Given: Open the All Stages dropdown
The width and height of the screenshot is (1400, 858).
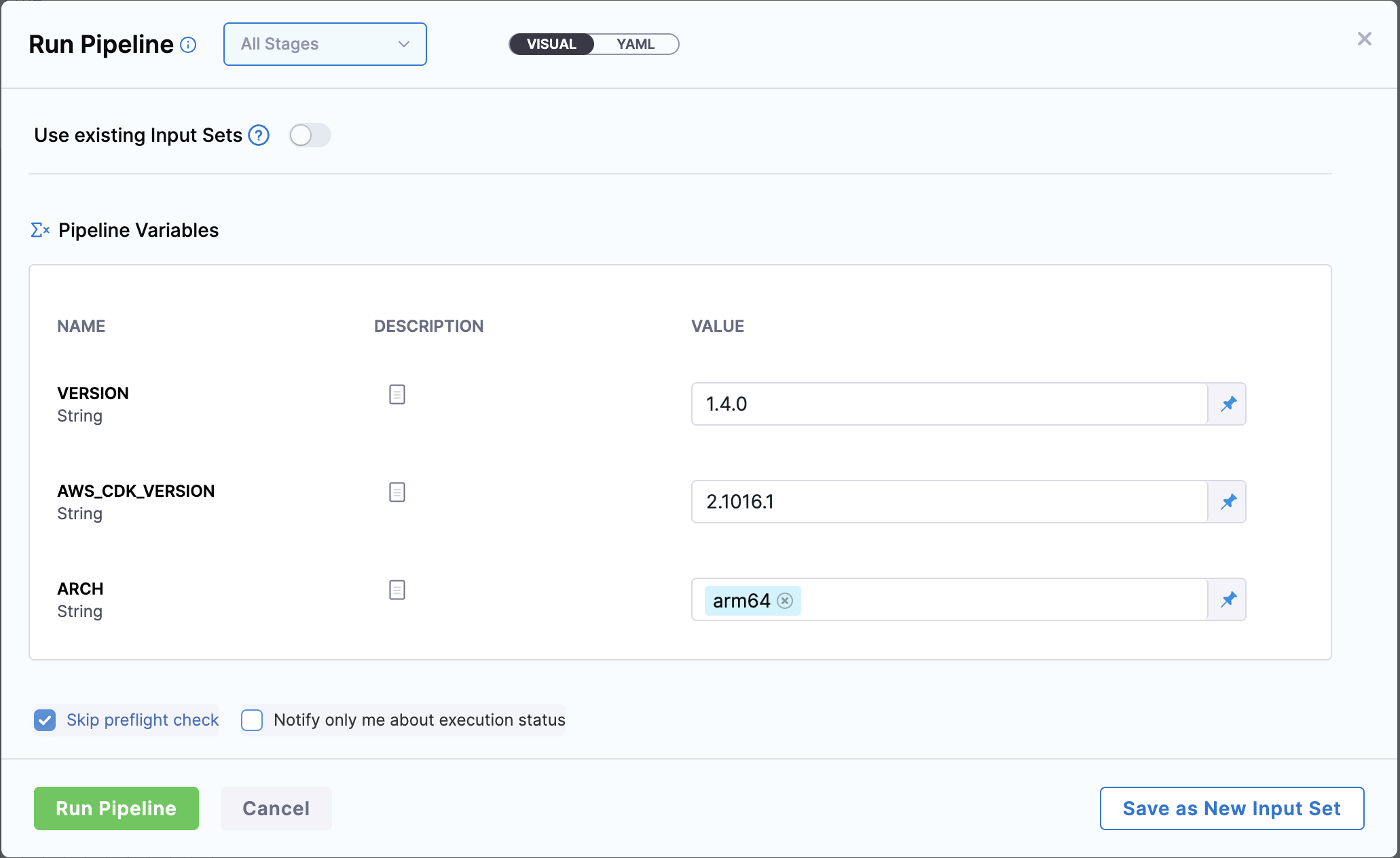Looking at the screenshot, I should 325,44.
